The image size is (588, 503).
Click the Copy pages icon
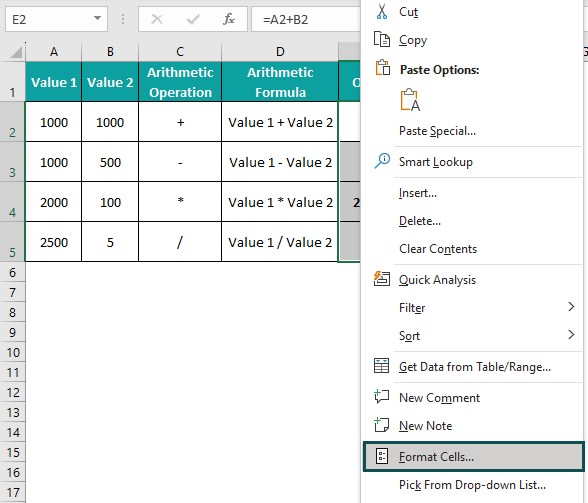tap(382, 39)
